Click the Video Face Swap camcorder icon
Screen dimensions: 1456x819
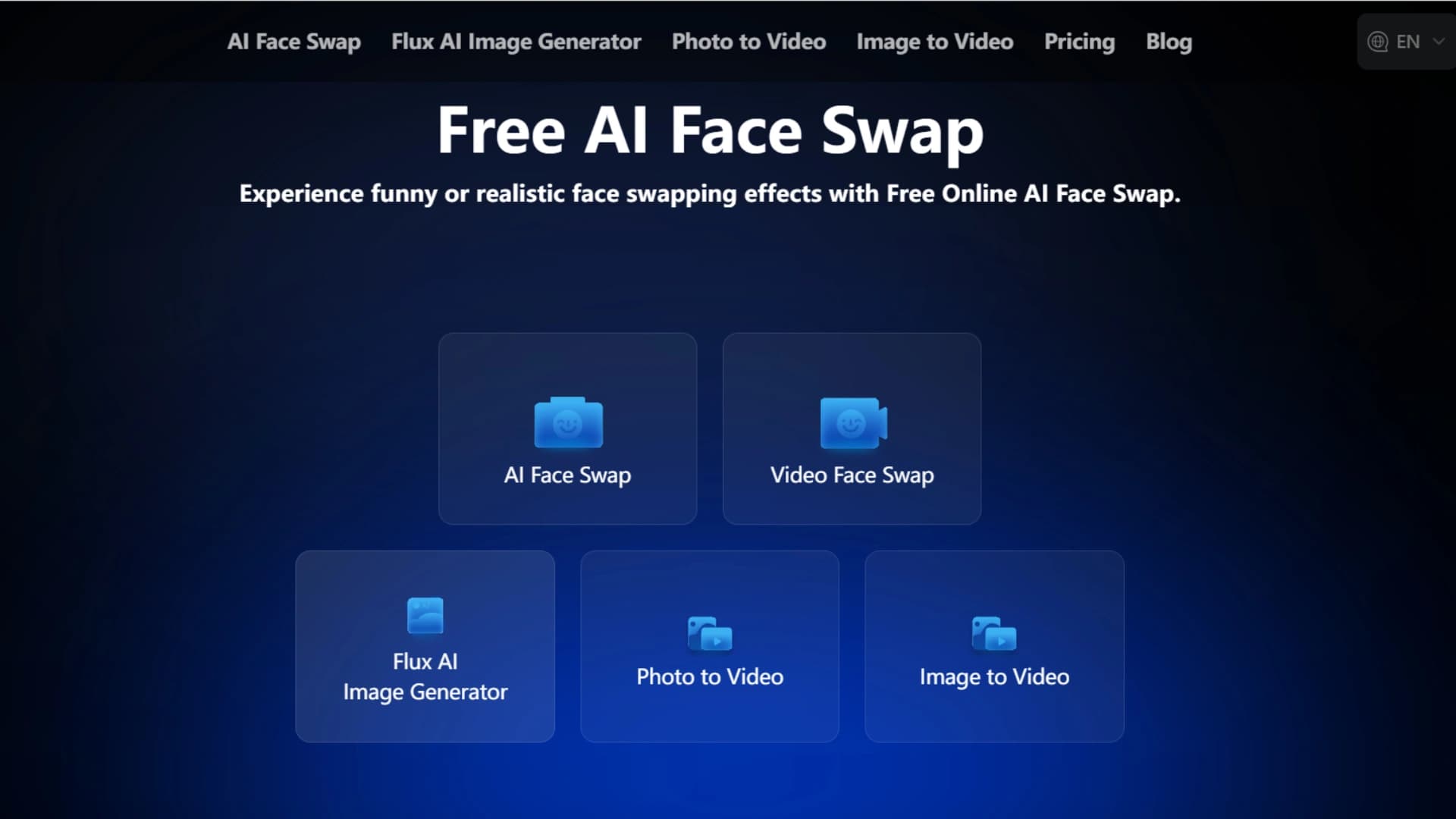[x=853, y=422]
